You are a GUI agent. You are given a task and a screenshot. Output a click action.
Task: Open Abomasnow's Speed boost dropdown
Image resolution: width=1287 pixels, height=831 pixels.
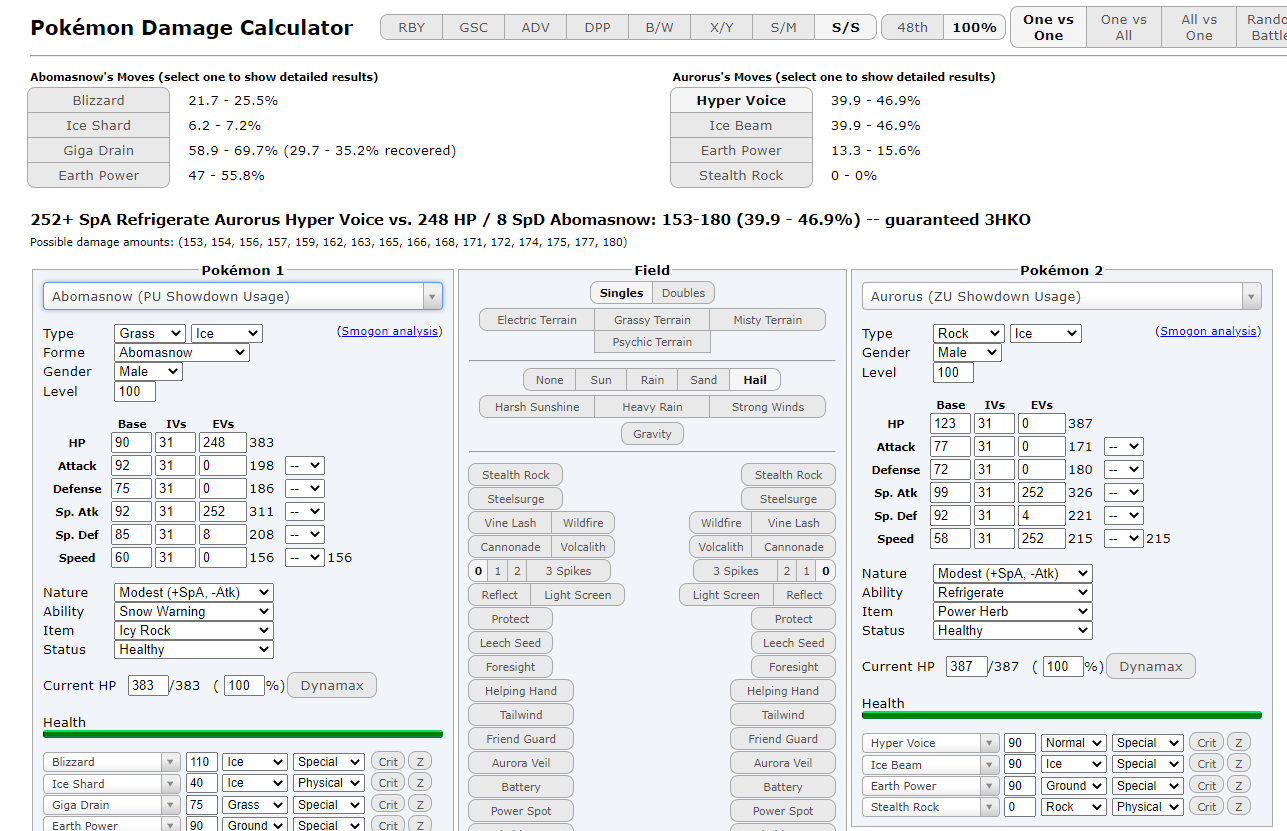(305, 557)
